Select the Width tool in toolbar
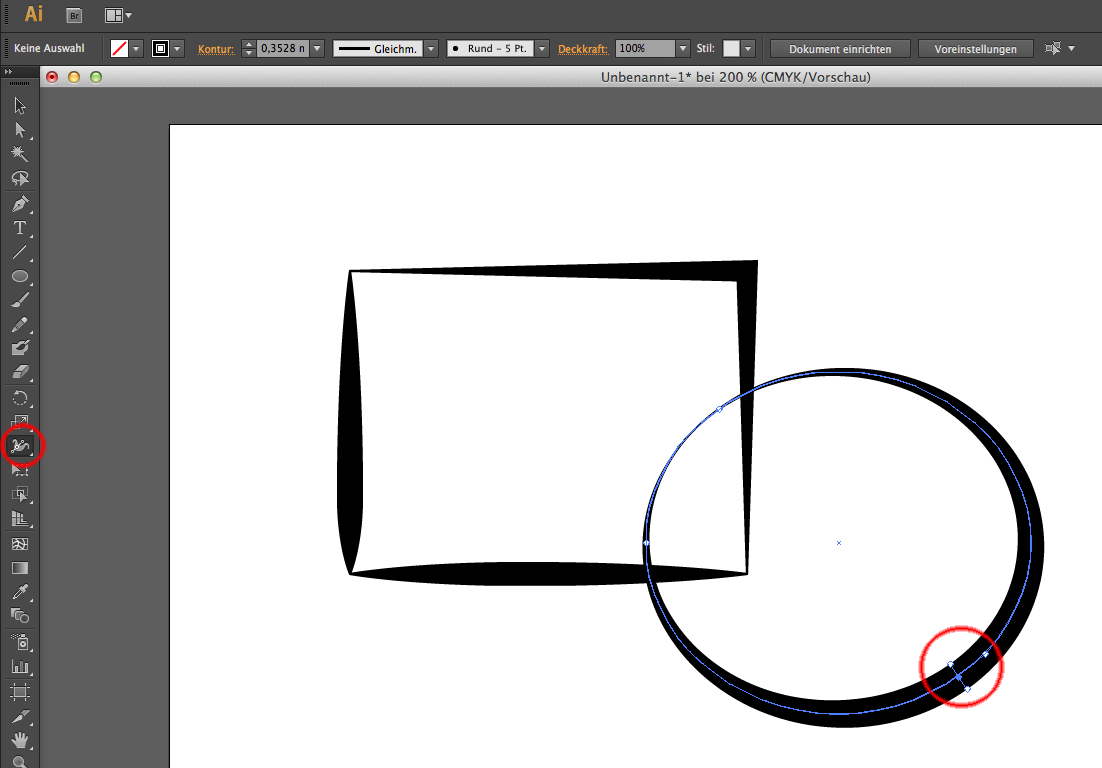This screenshot has height=768, width=1102. point(20,445)
